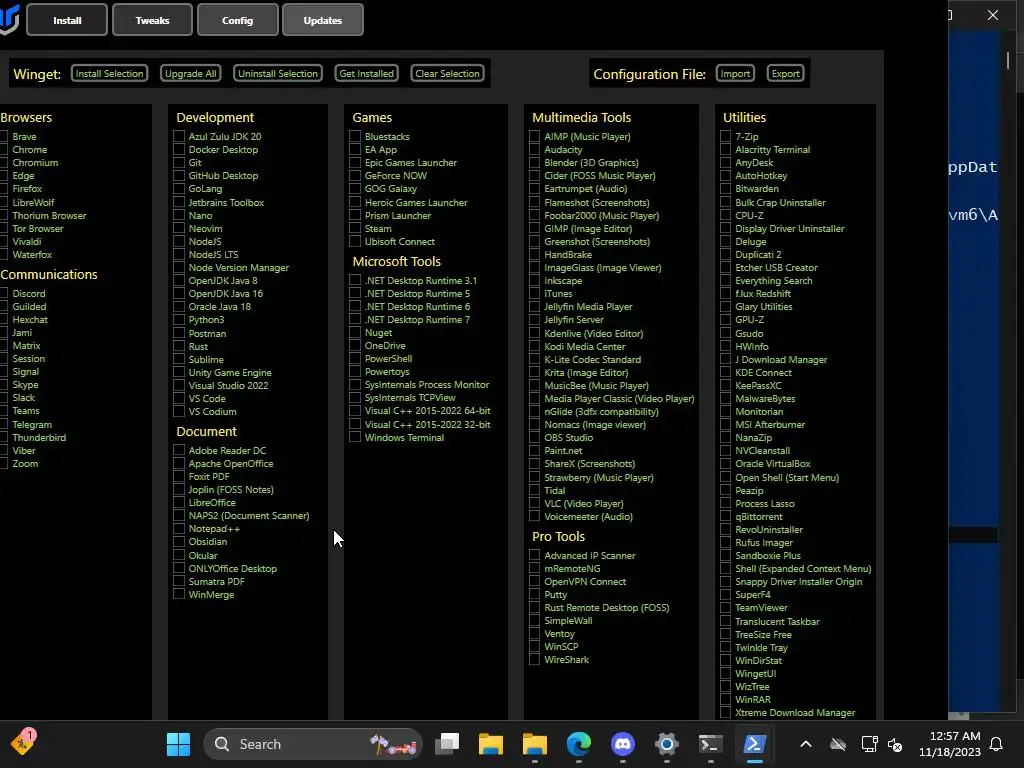
Task: Select the Python3 checkbox
Action: 179,319
